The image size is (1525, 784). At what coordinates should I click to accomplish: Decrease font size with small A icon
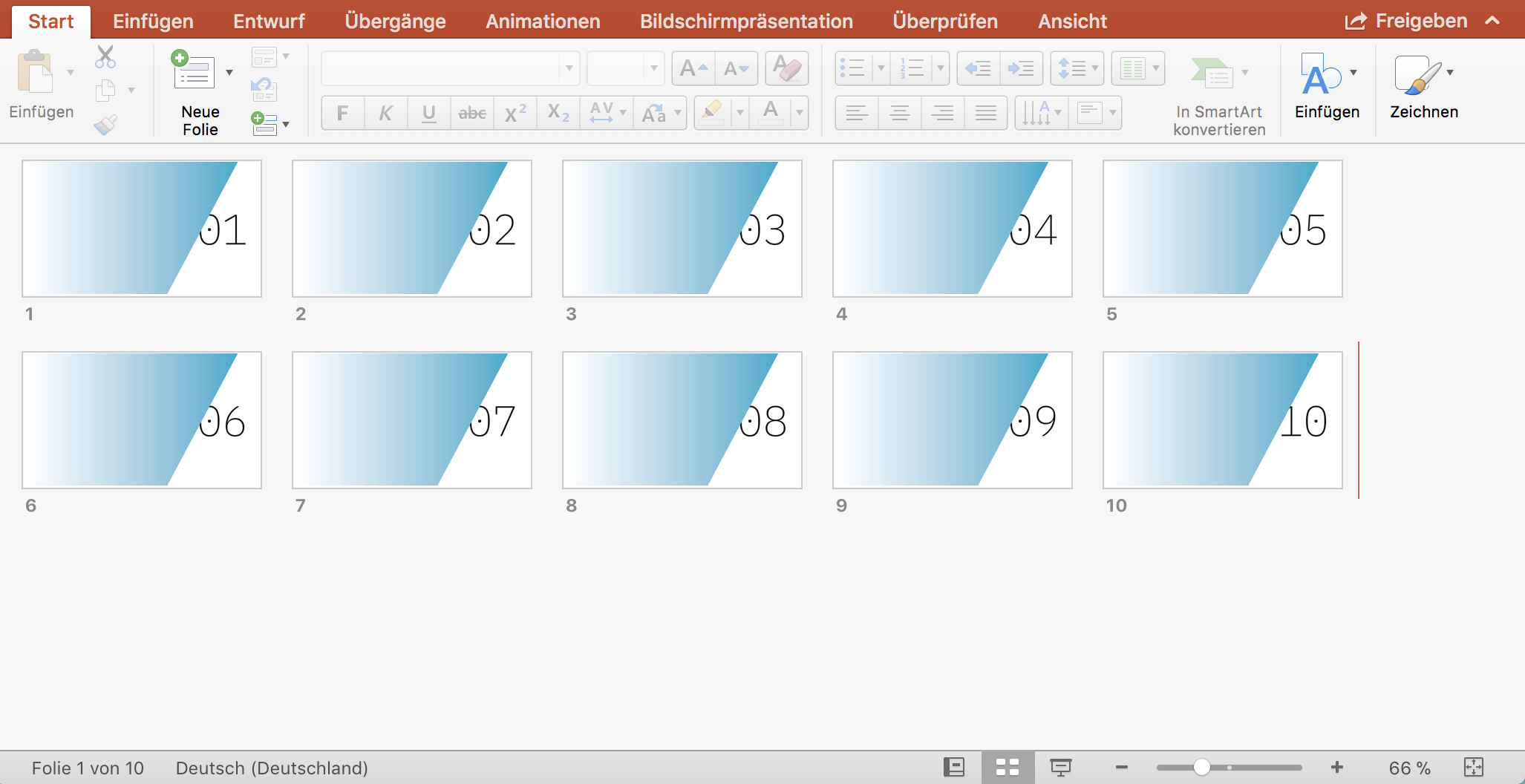pos(737,69)
